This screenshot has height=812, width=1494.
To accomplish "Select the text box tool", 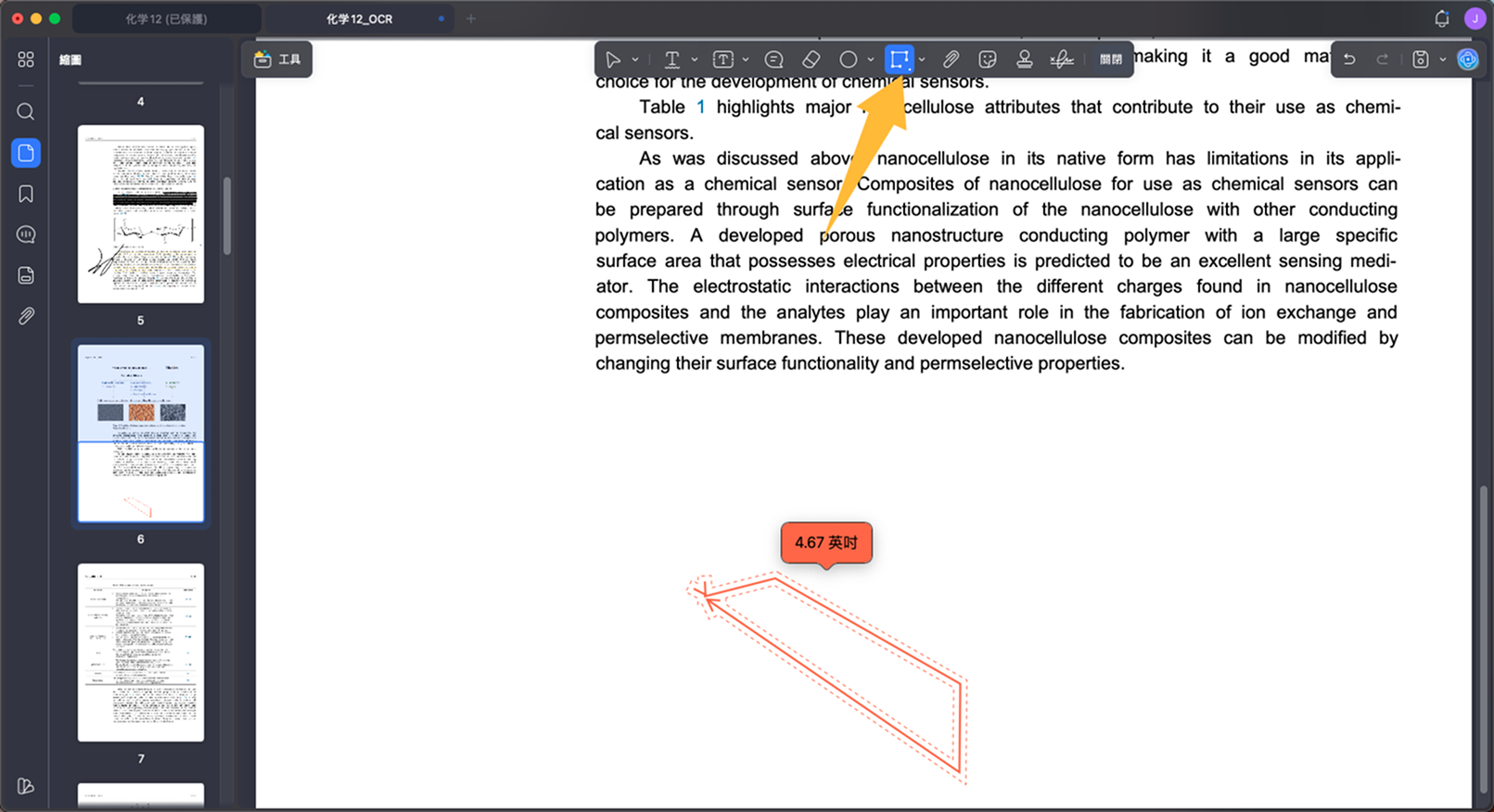I will pos(723,59).
